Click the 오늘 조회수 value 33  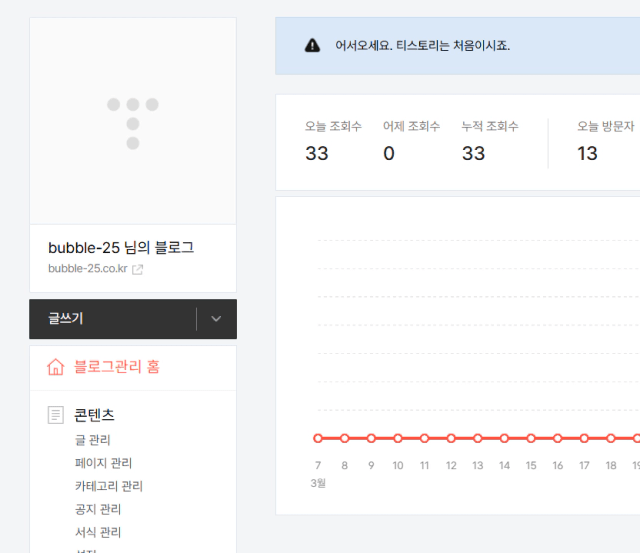click(317, 154)
